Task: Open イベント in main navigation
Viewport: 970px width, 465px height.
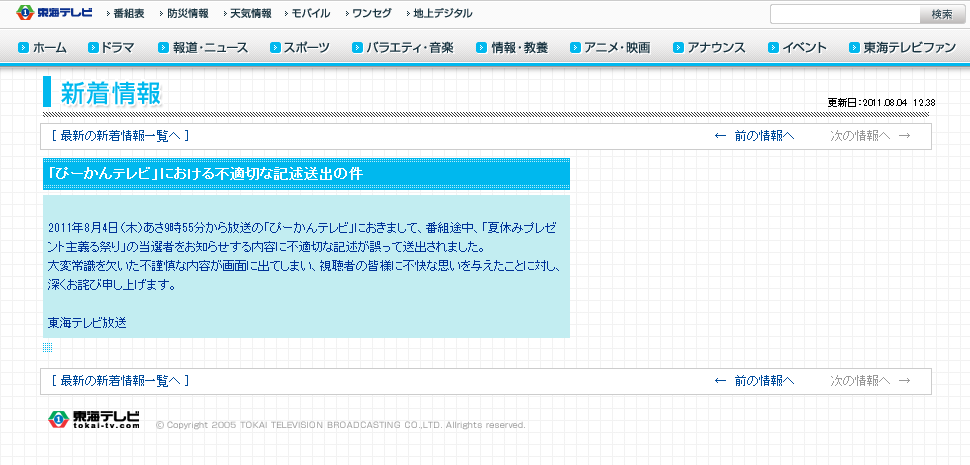Action: 804,47
